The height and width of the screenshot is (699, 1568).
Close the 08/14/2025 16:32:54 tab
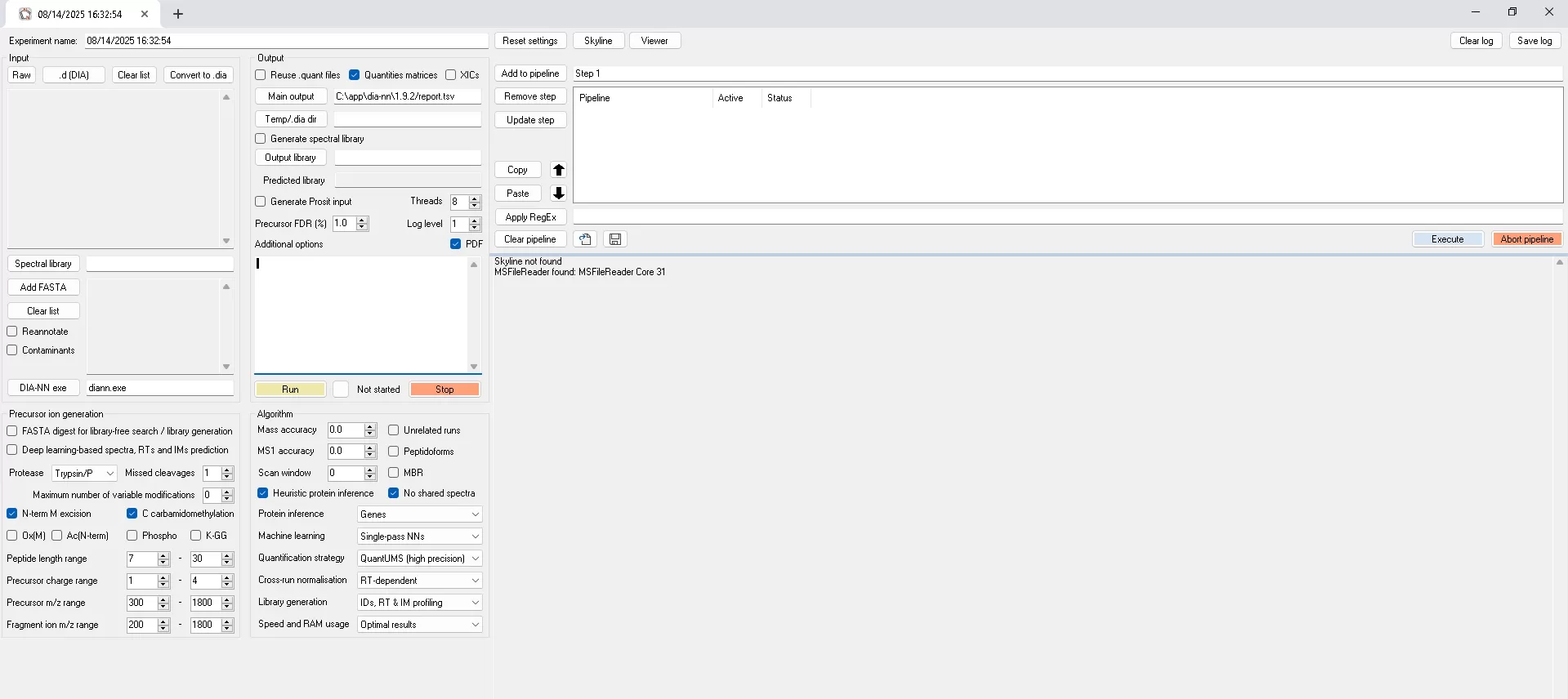click(x=145, y=14)
